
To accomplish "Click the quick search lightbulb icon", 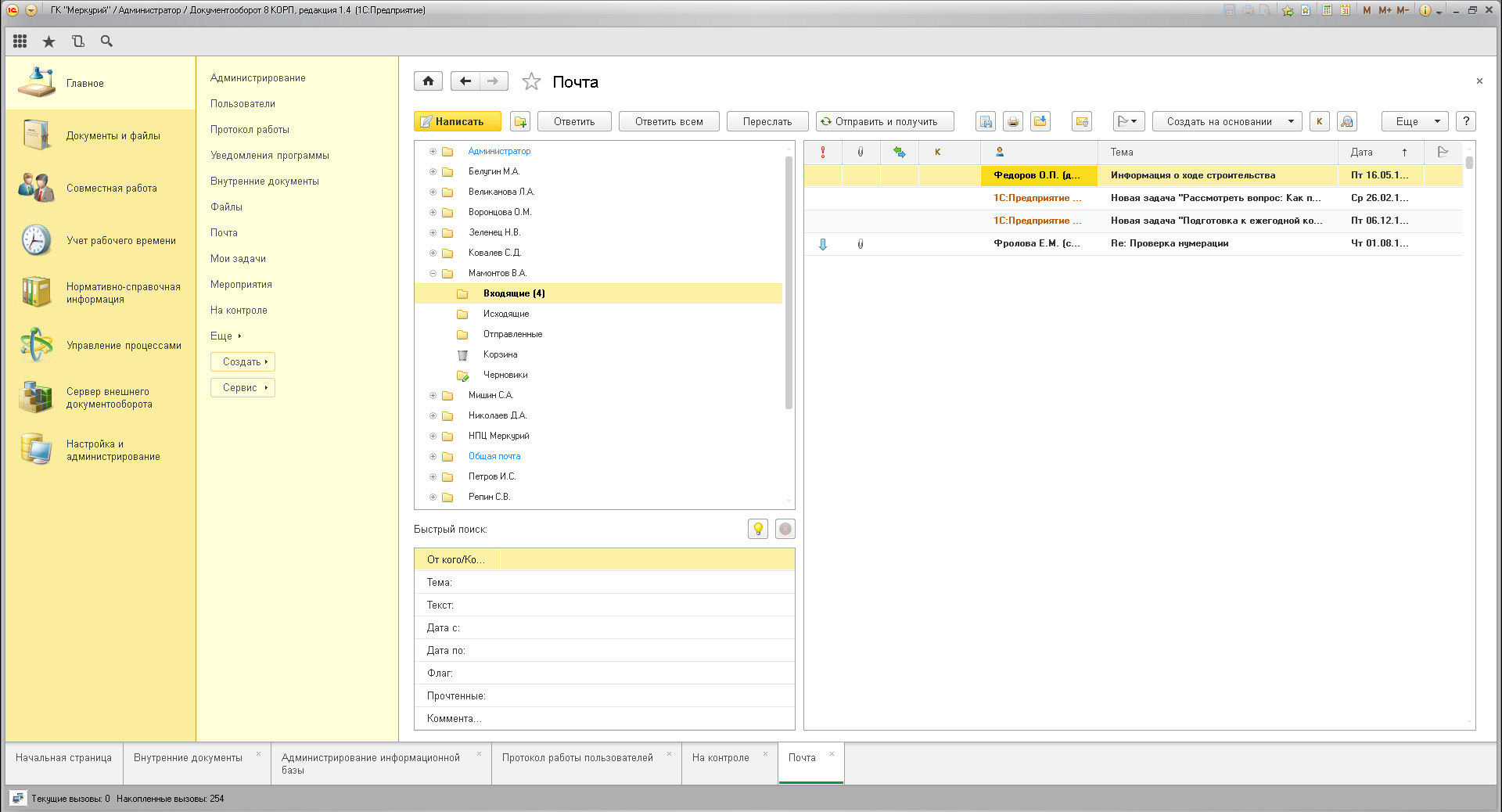I will tap(758, 529).
